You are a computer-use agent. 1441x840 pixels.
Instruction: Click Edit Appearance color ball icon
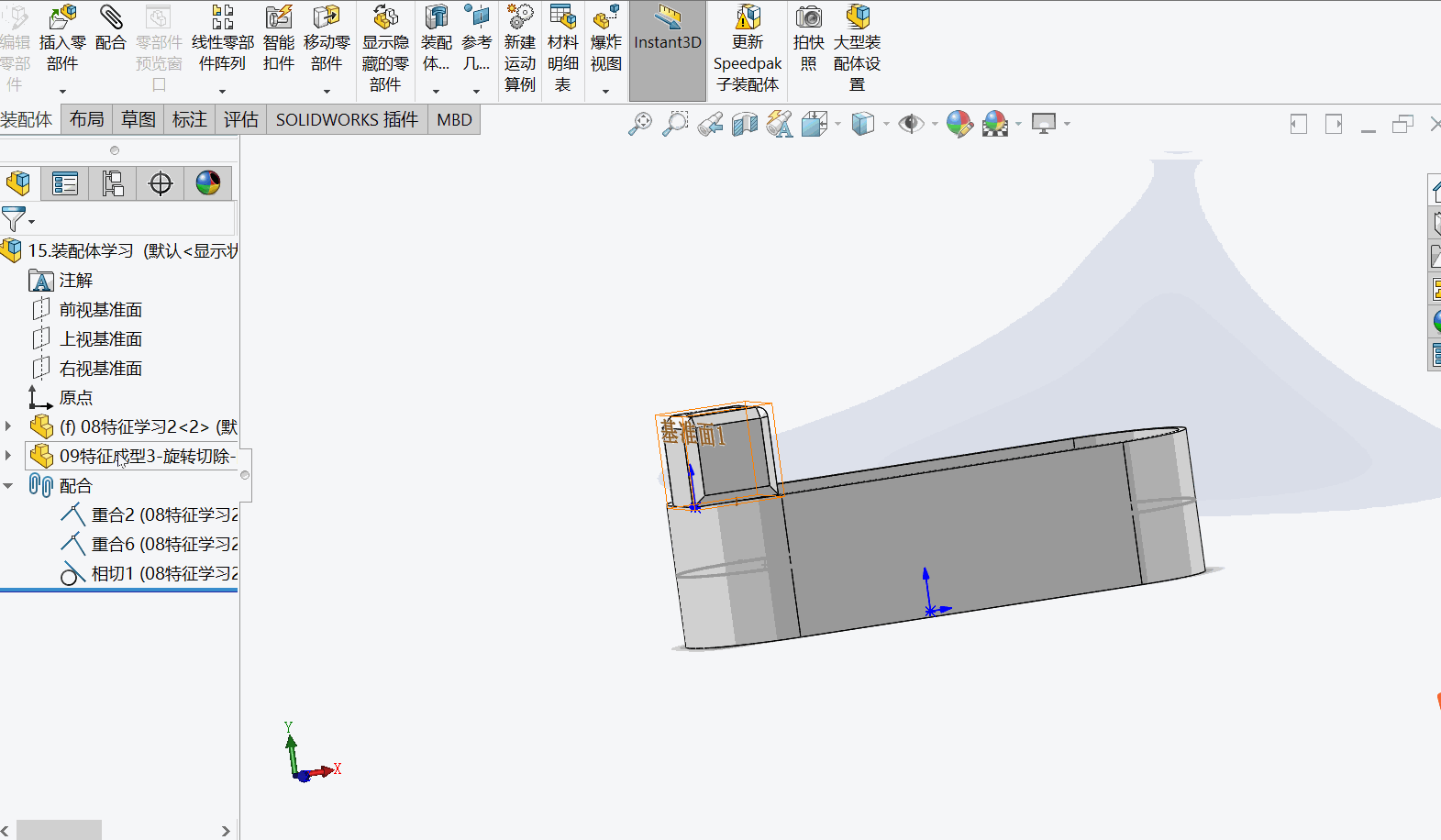(x=959, y=124)
